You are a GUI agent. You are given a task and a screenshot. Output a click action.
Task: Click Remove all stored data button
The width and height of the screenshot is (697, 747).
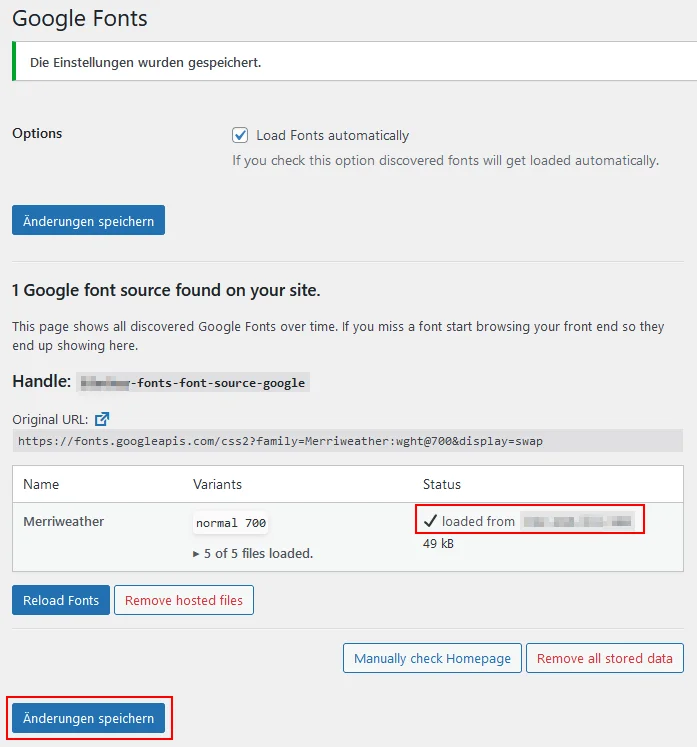click(605, 658)
